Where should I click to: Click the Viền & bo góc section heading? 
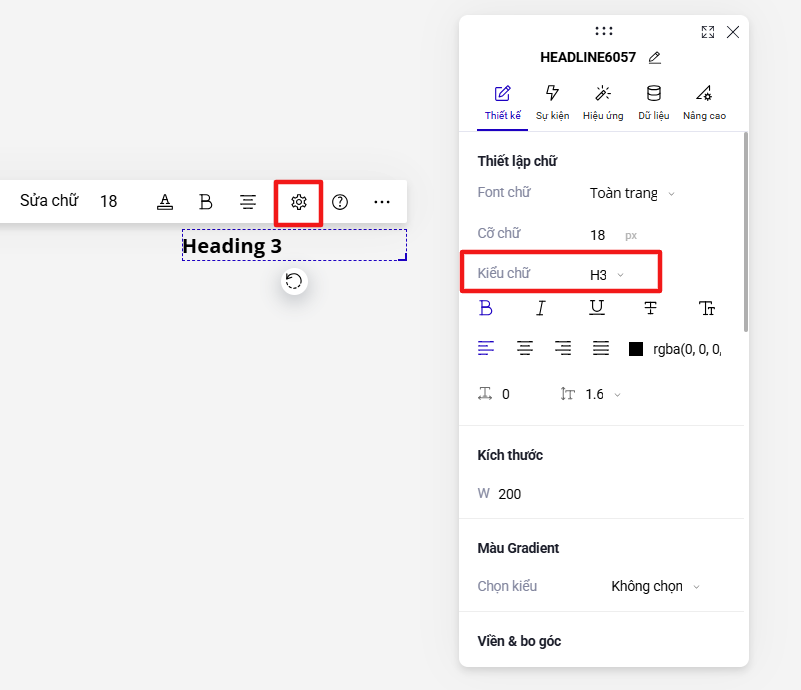tap(519, 641)
